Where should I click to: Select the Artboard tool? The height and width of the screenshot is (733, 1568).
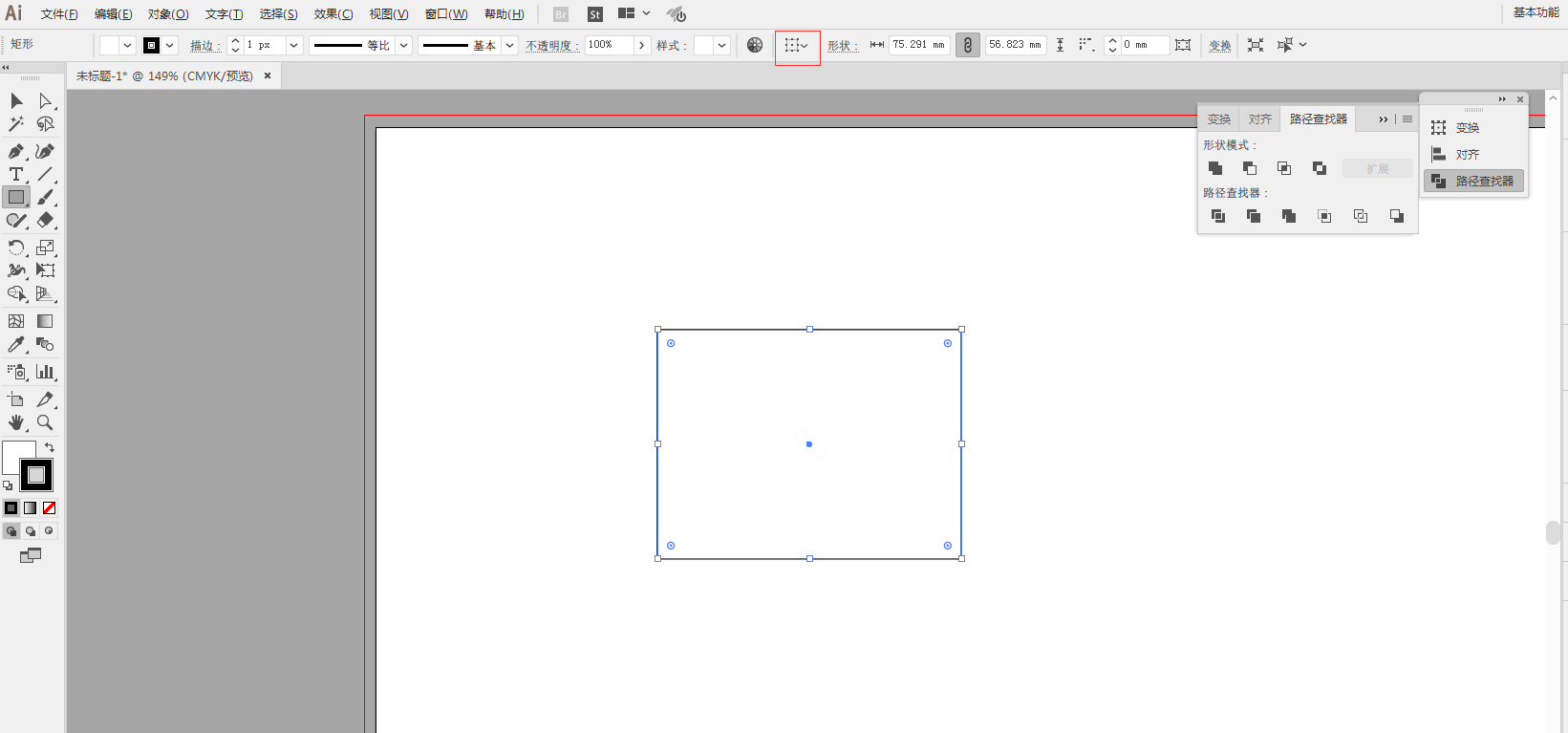pos(16,399)
